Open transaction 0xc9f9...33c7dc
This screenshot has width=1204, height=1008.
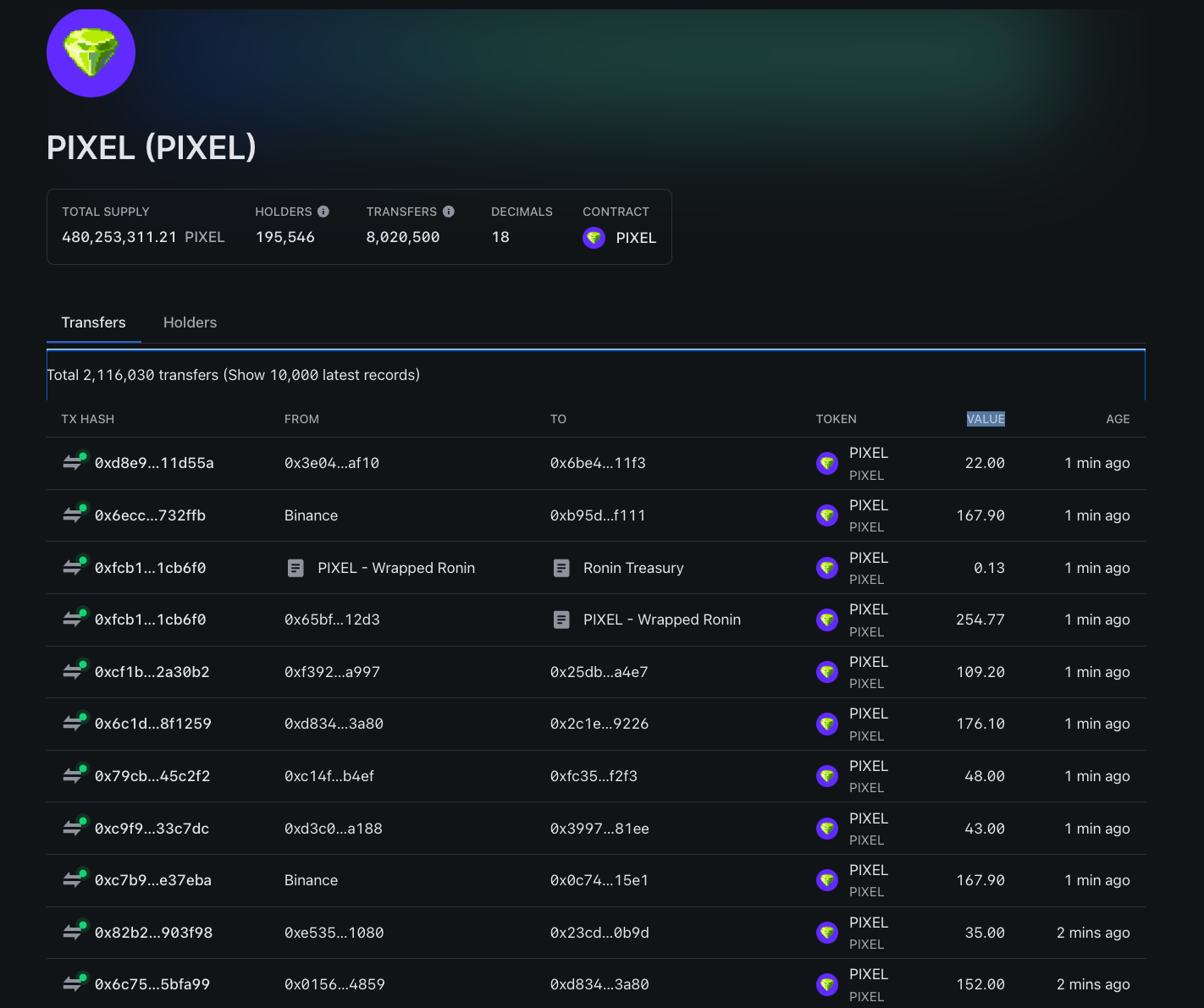pyautogui.click(x=152, y=829)
